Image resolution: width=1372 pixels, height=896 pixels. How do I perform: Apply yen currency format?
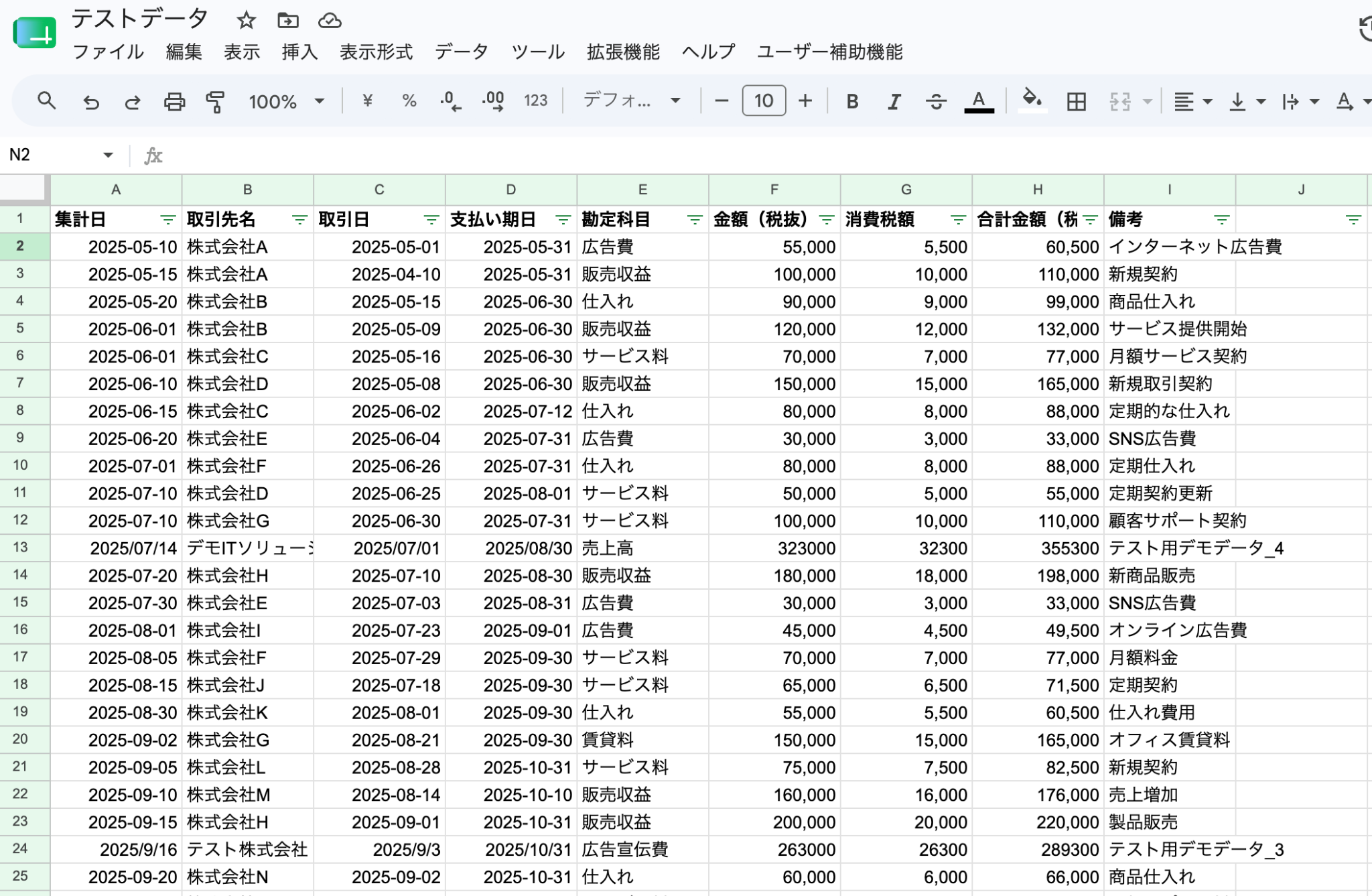coord(367,101)
